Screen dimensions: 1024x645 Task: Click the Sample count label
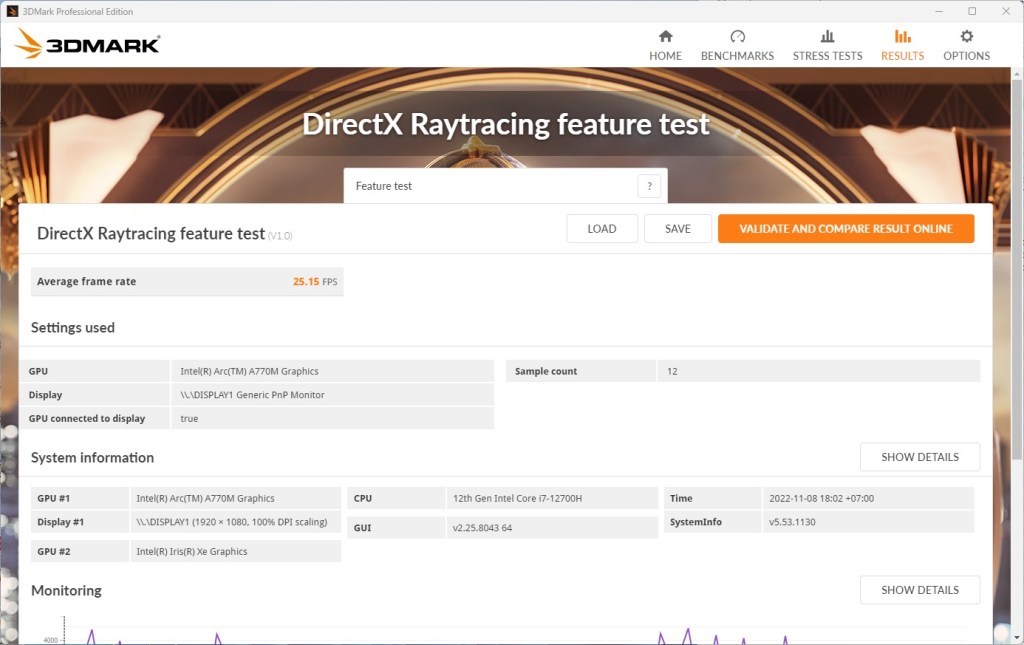(546, 371)
